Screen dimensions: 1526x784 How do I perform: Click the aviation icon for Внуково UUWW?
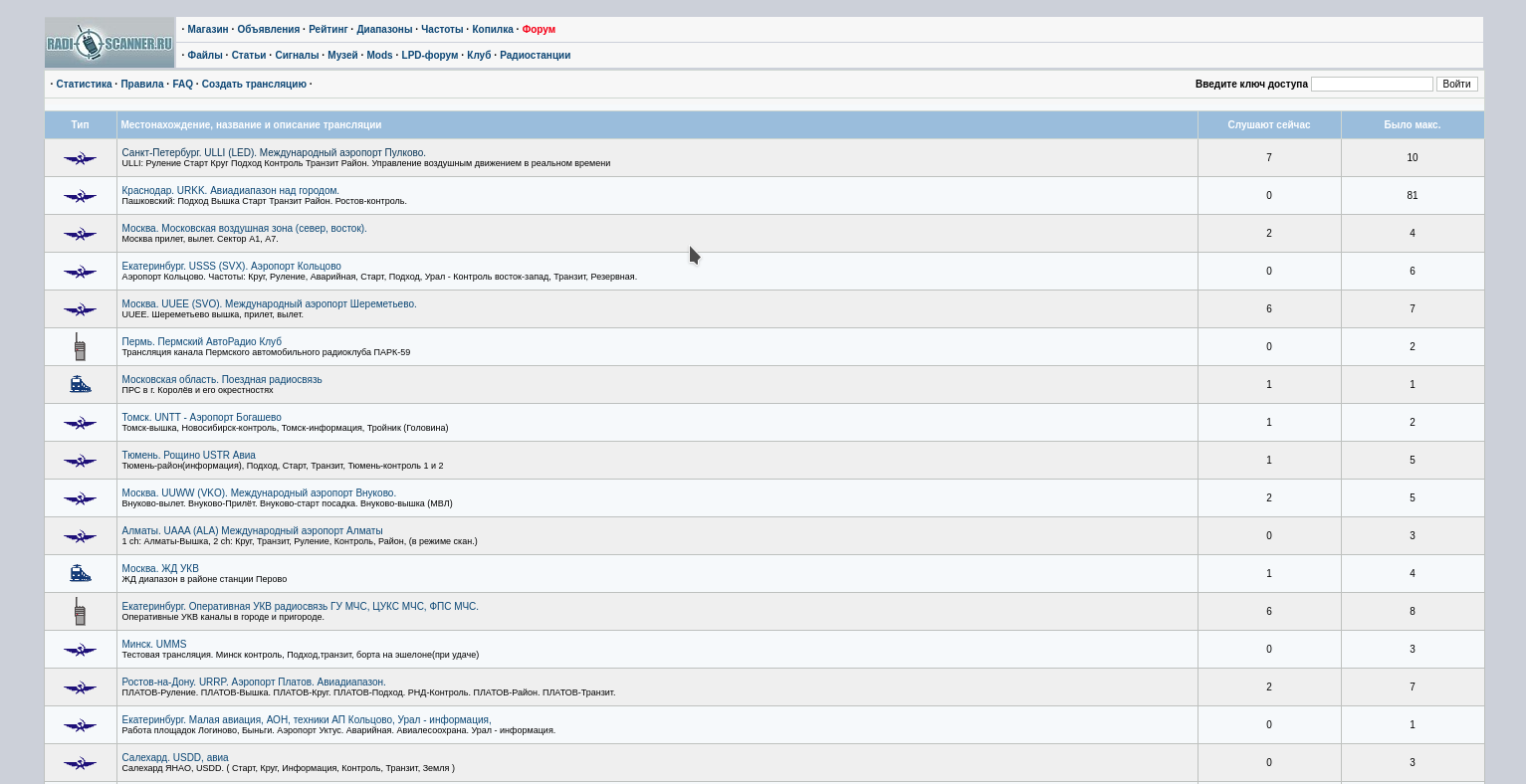[81, 498]
